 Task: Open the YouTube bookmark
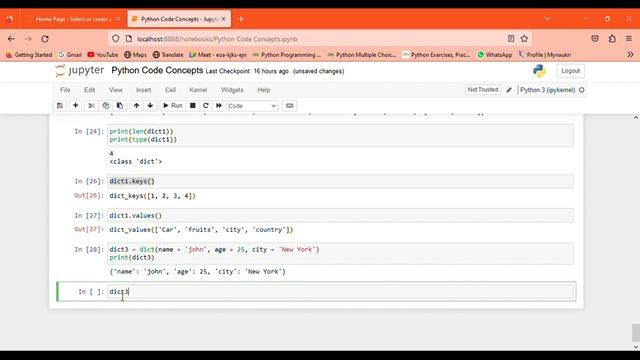click(x=103, y=55)
